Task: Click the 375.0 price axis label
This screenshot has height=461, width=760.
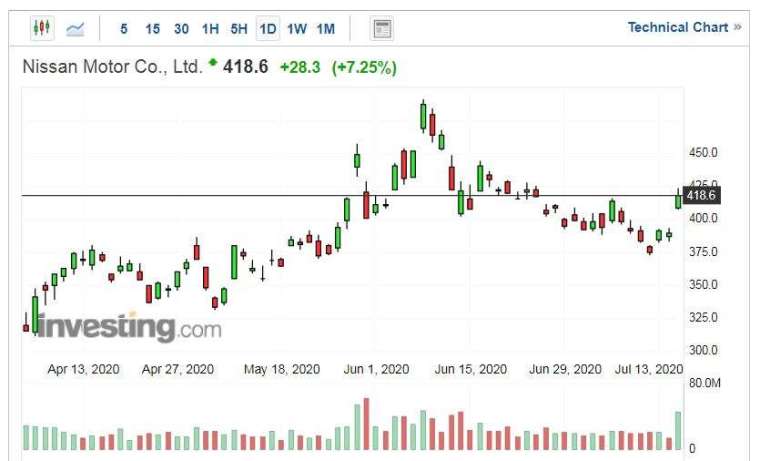Action: [703, 252]
